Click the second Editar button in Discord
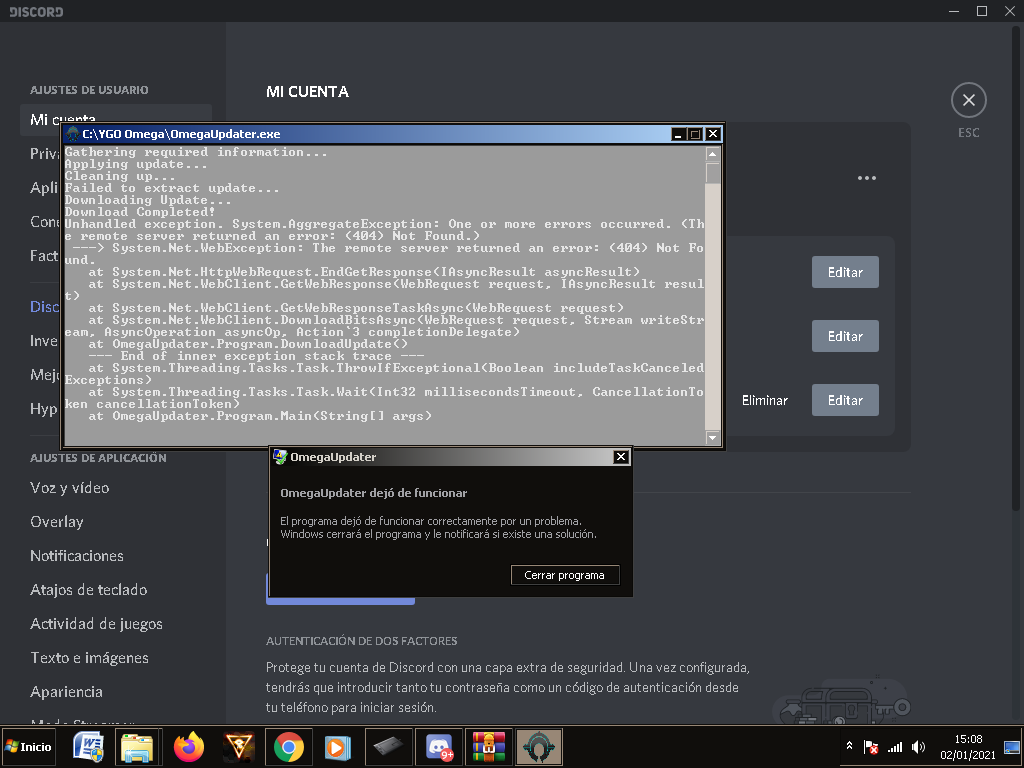 (845, 336)
